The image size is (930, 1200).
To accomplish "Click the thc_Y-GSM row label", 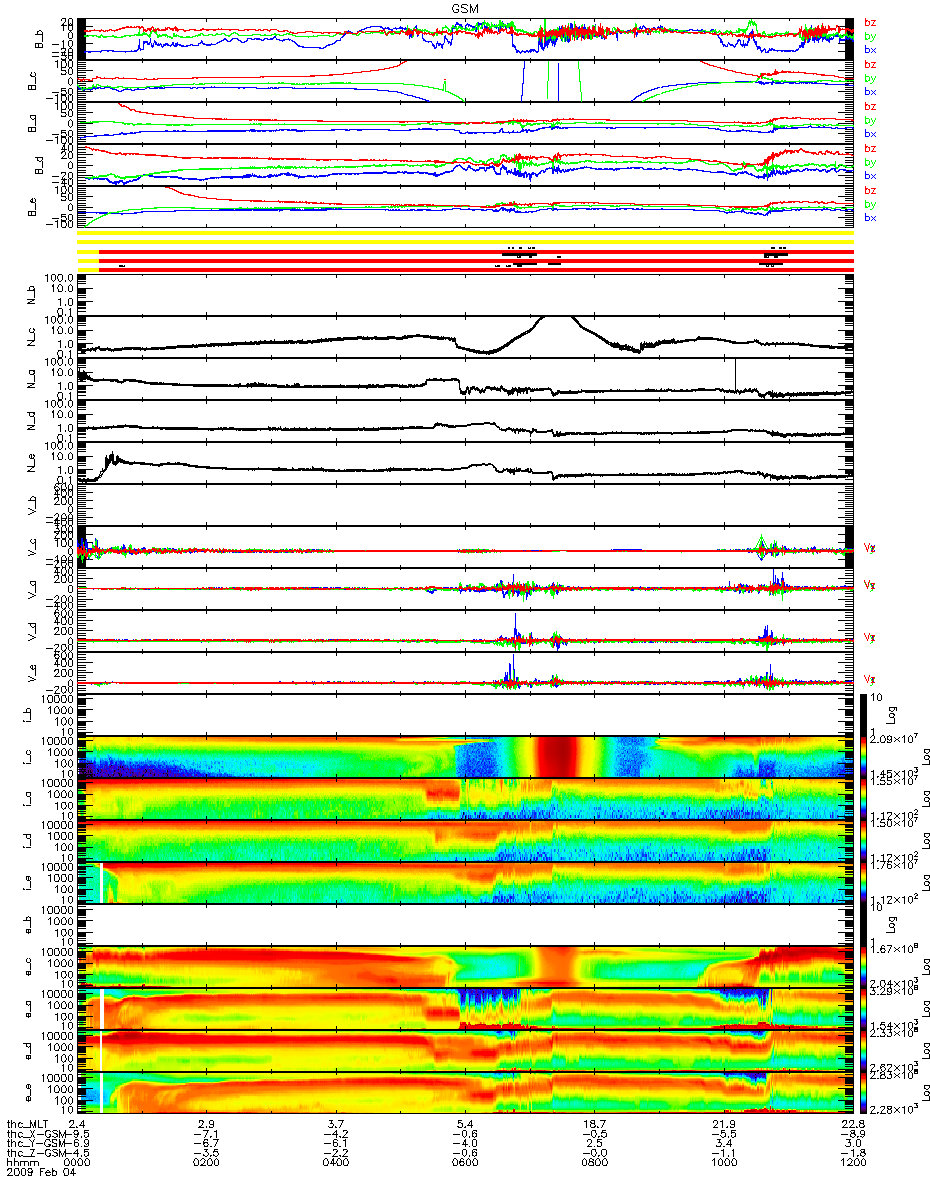I will coord(37,1143).
